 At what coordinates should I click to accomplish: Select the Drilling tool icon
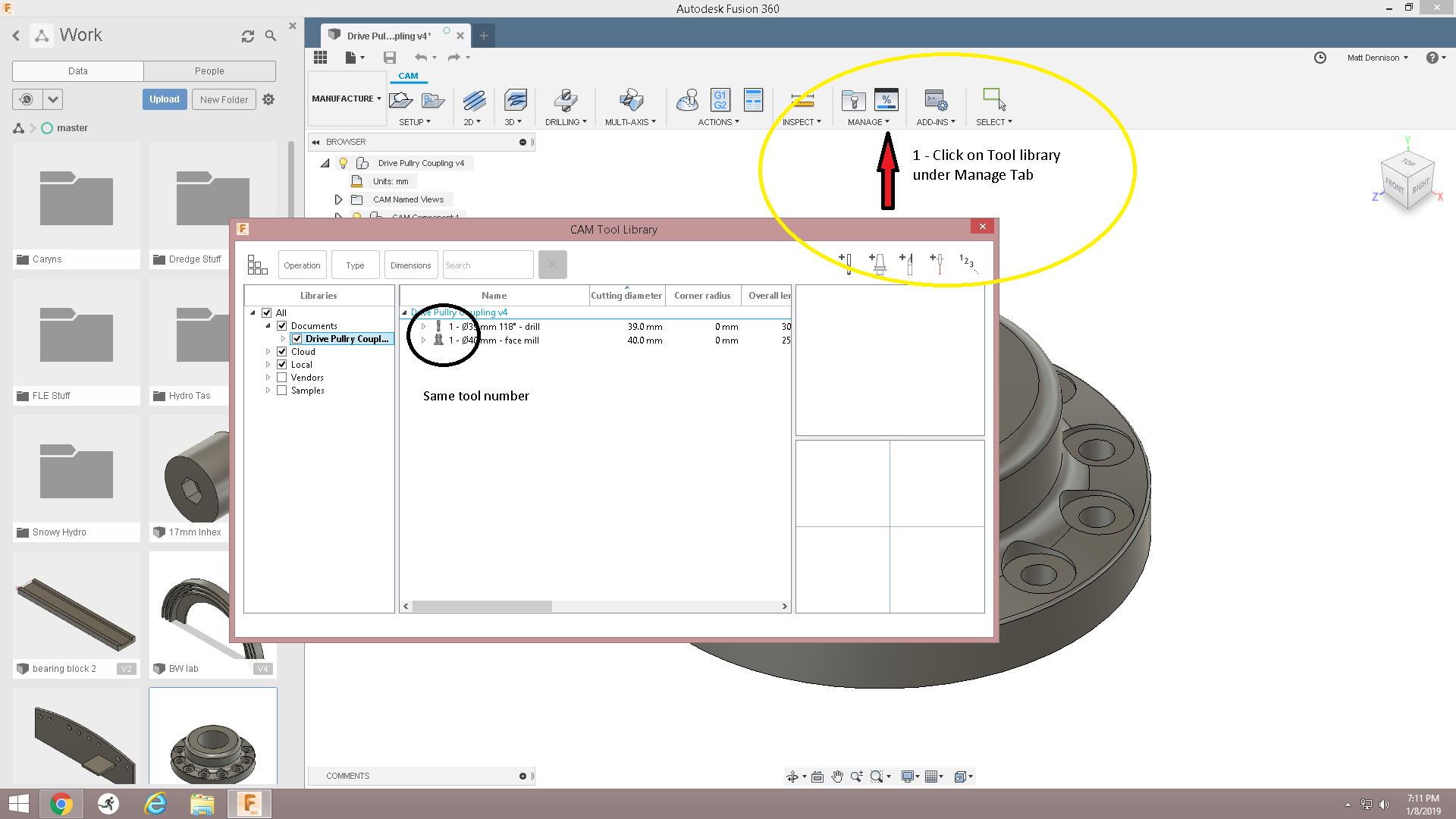[x=566, y=100]
